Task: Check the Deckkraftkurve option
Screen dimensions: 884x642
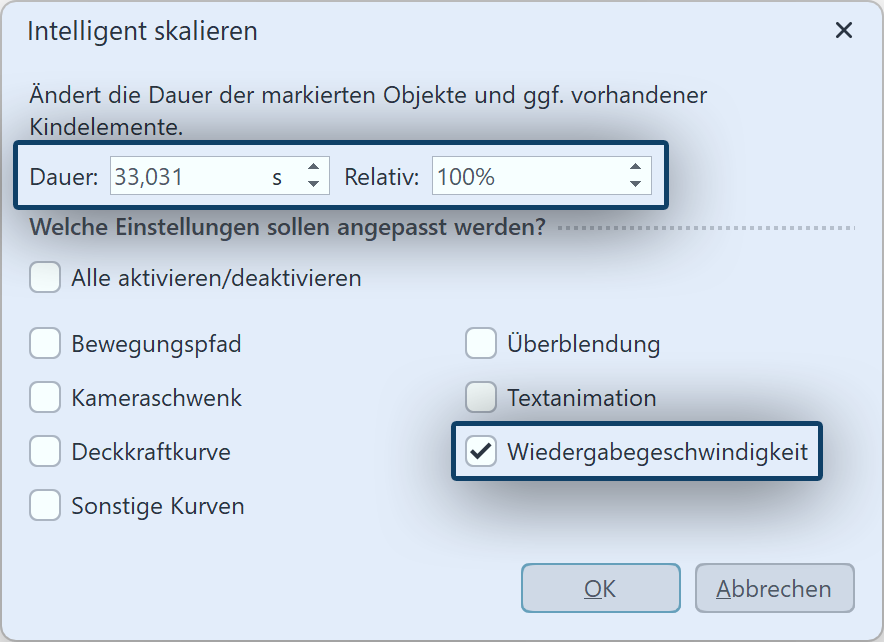Action: click(45, 452)
